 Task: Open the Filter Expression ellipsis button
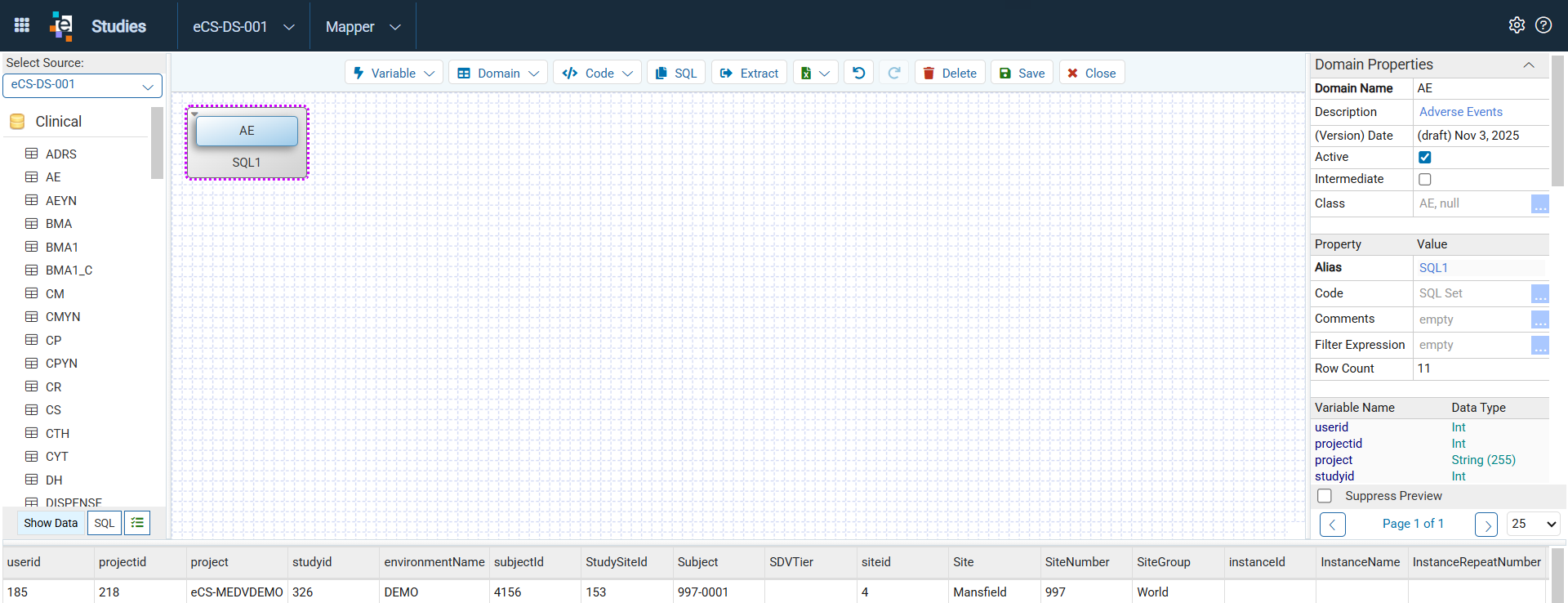[x=1539, y=346]
